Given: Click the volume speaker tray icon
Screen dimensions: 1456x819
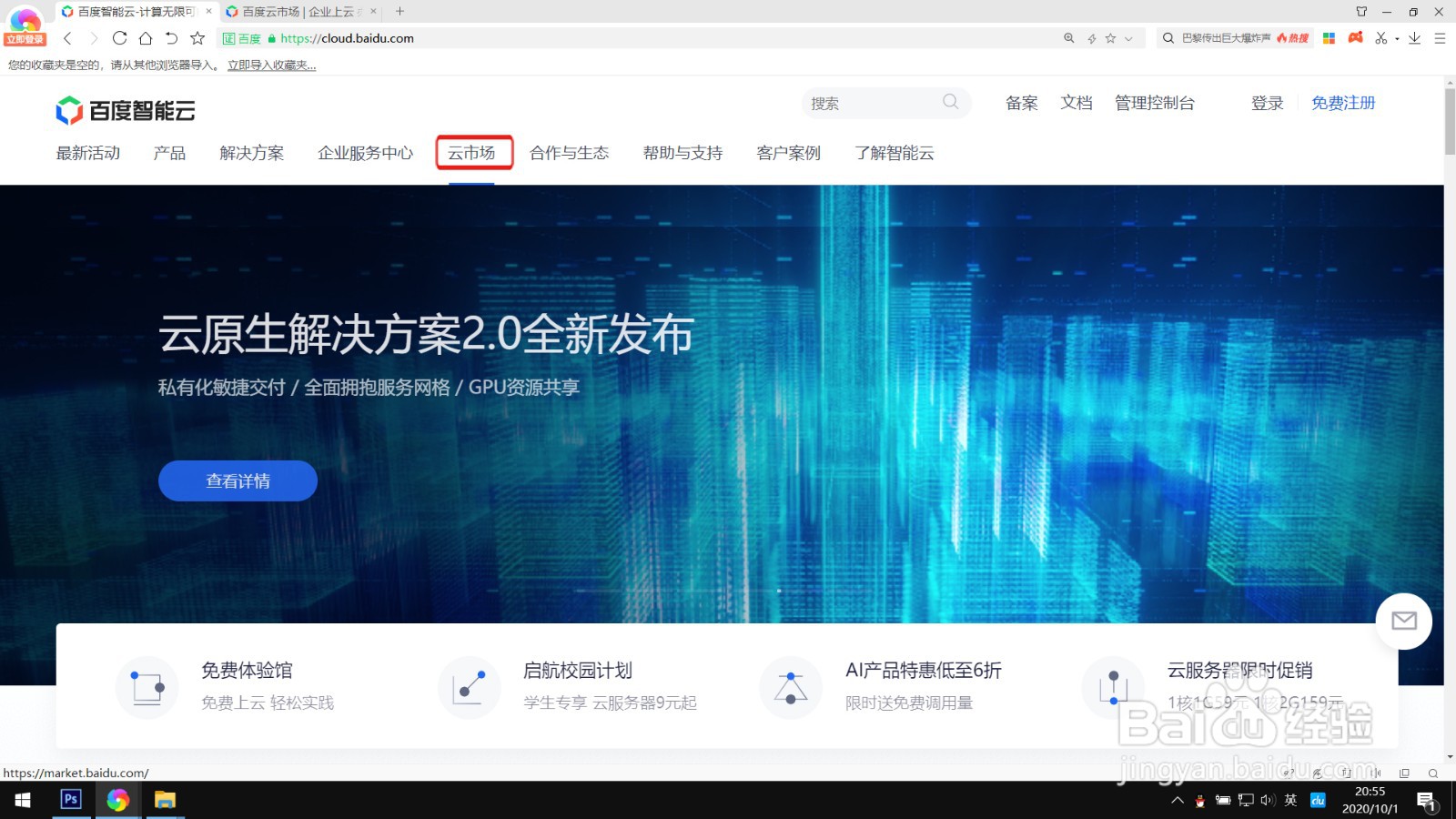Looking at the screenshot, I should tap(1268, 800).
